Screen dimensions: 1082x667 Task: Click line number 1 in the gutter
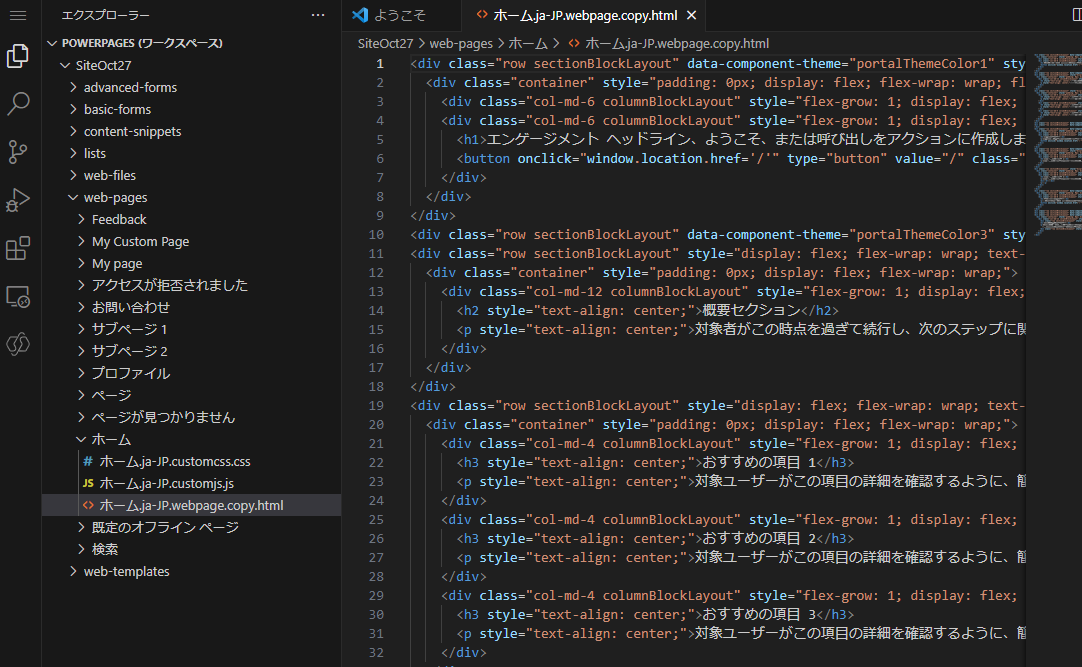pos(380,63)
